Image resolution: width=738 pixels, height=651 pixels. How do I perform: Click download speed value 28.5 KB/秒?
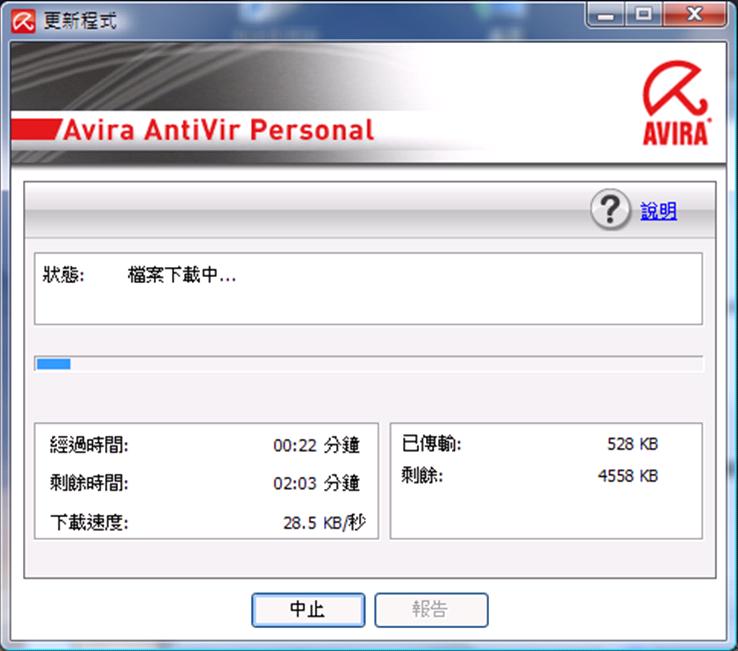(x=324, y=522)
